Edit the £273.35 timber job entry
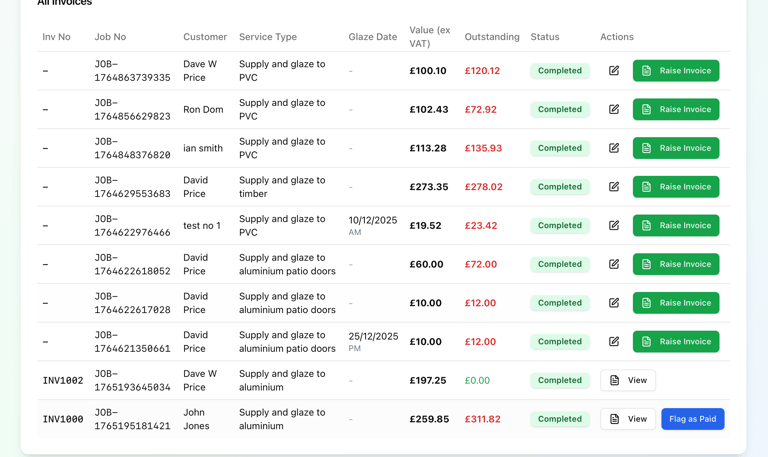 pyautogui.click(x=614, y=187)
